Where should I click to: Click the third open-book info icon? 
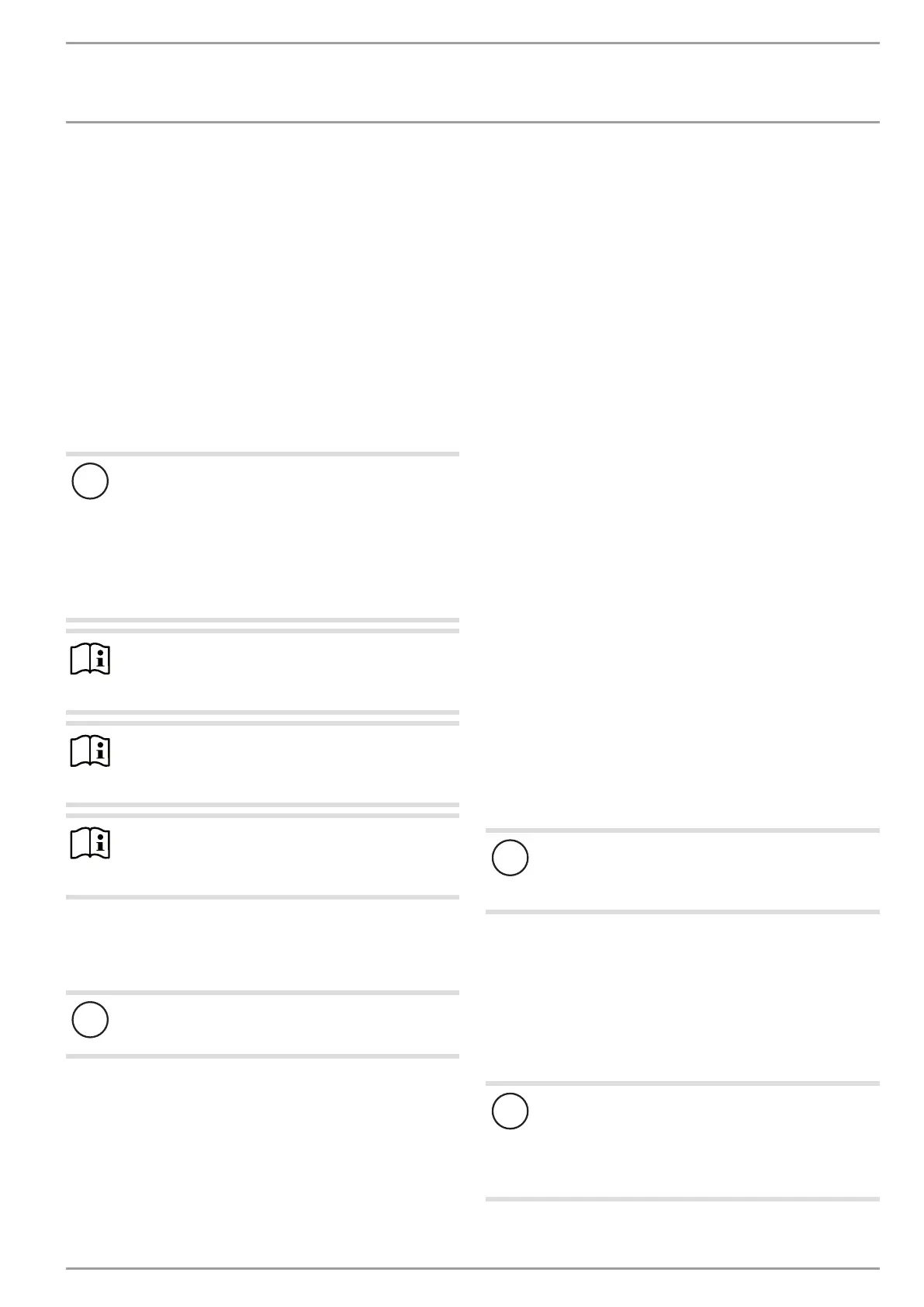pos(90,844)
